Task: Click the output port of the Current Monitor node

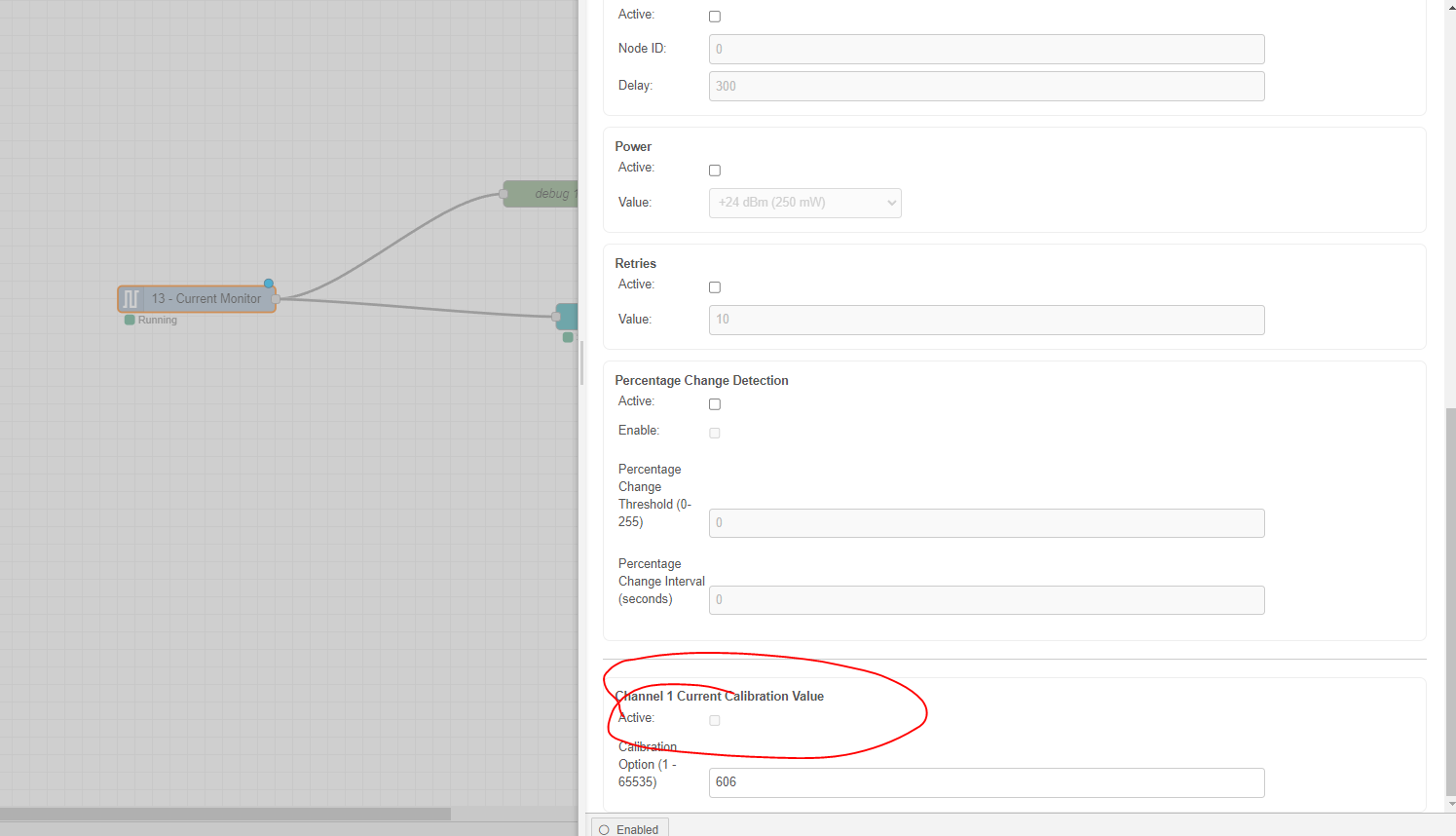Action: (x=277, y=299)
